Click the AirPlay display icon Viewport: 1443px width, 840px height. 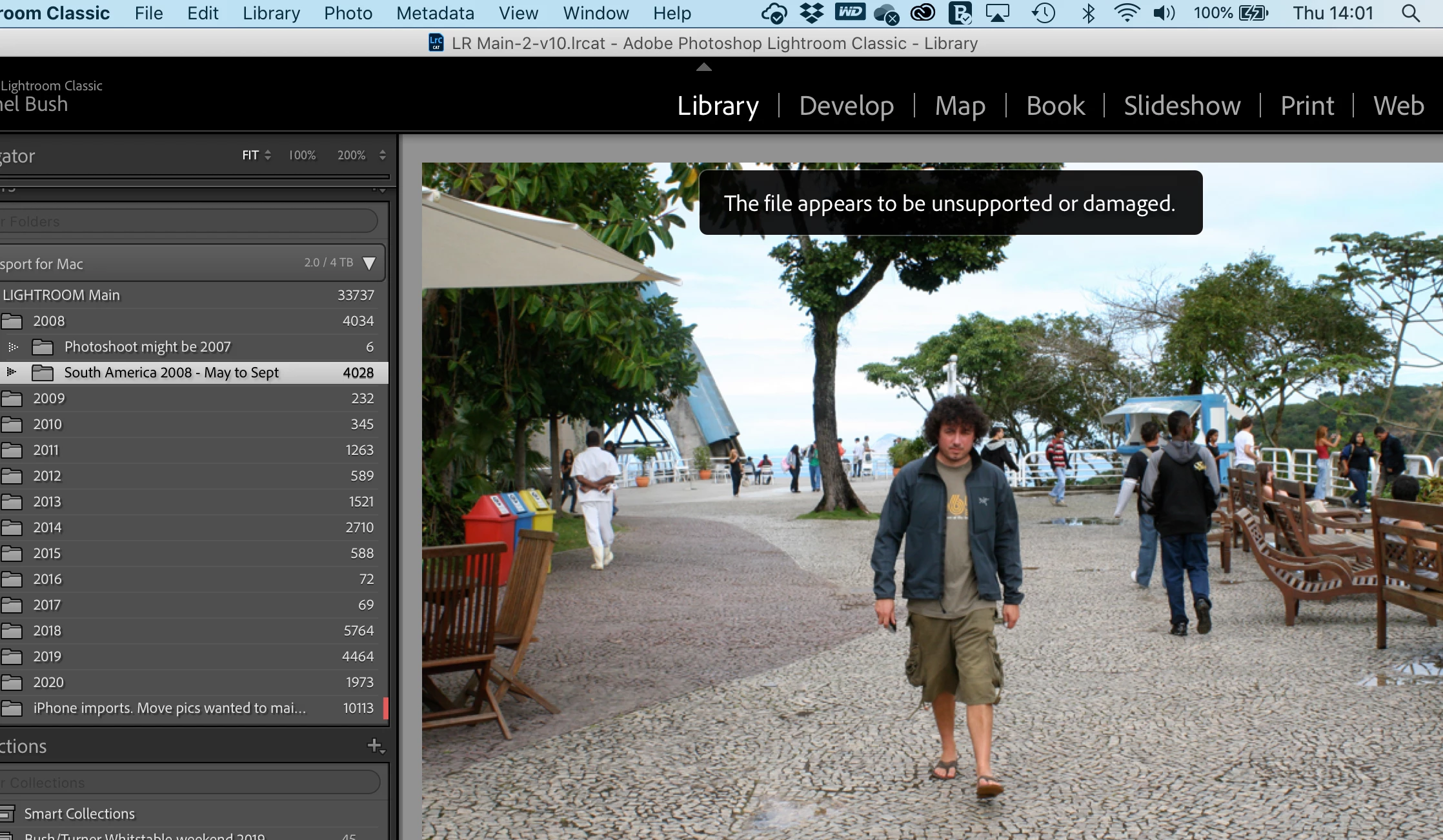tap(998, 13)
